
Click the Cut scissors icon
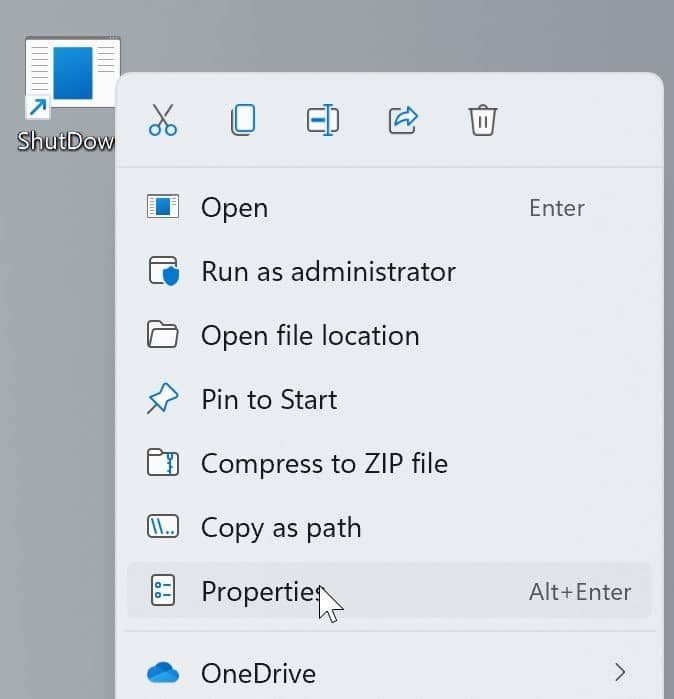tap(162, 120)
